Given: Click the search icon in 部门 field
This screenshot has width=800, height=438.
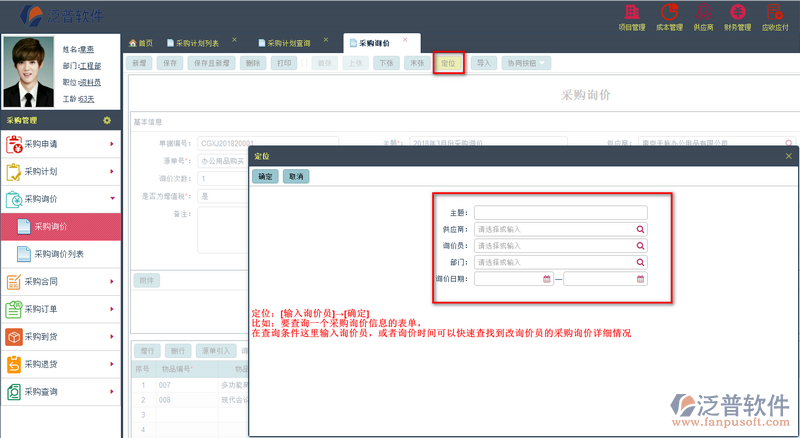Looking at the screenshot, I should 640,262.
